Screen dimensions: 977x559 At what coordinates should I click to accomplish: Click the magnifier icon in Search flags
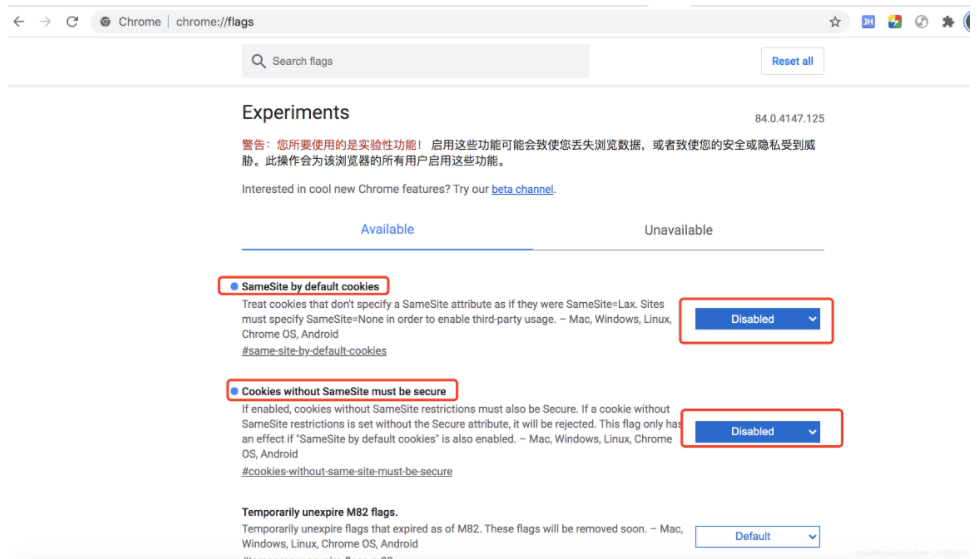(258, 61)
